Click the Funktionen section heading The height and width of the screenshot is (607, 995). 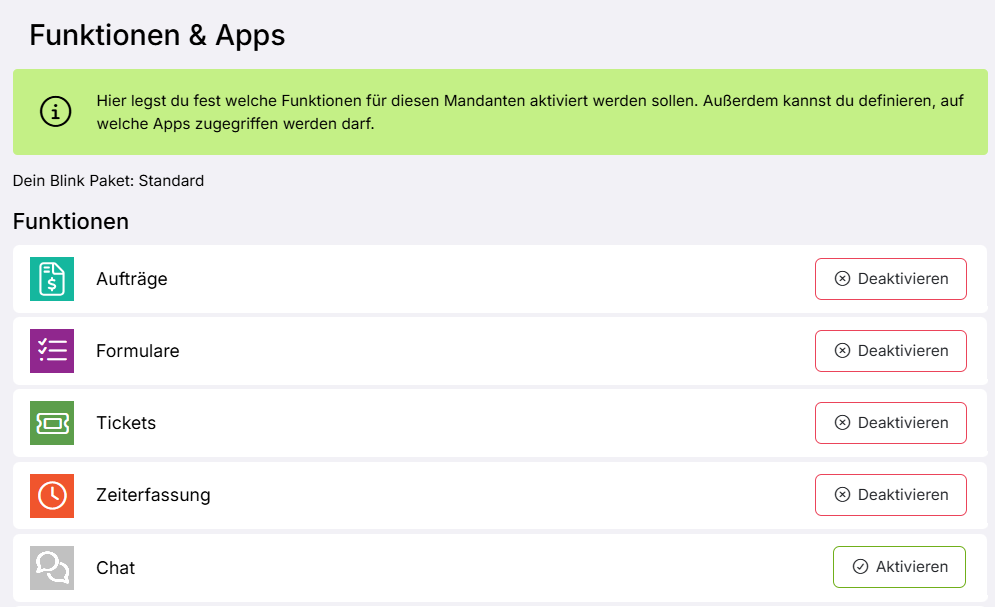[71, 221]
